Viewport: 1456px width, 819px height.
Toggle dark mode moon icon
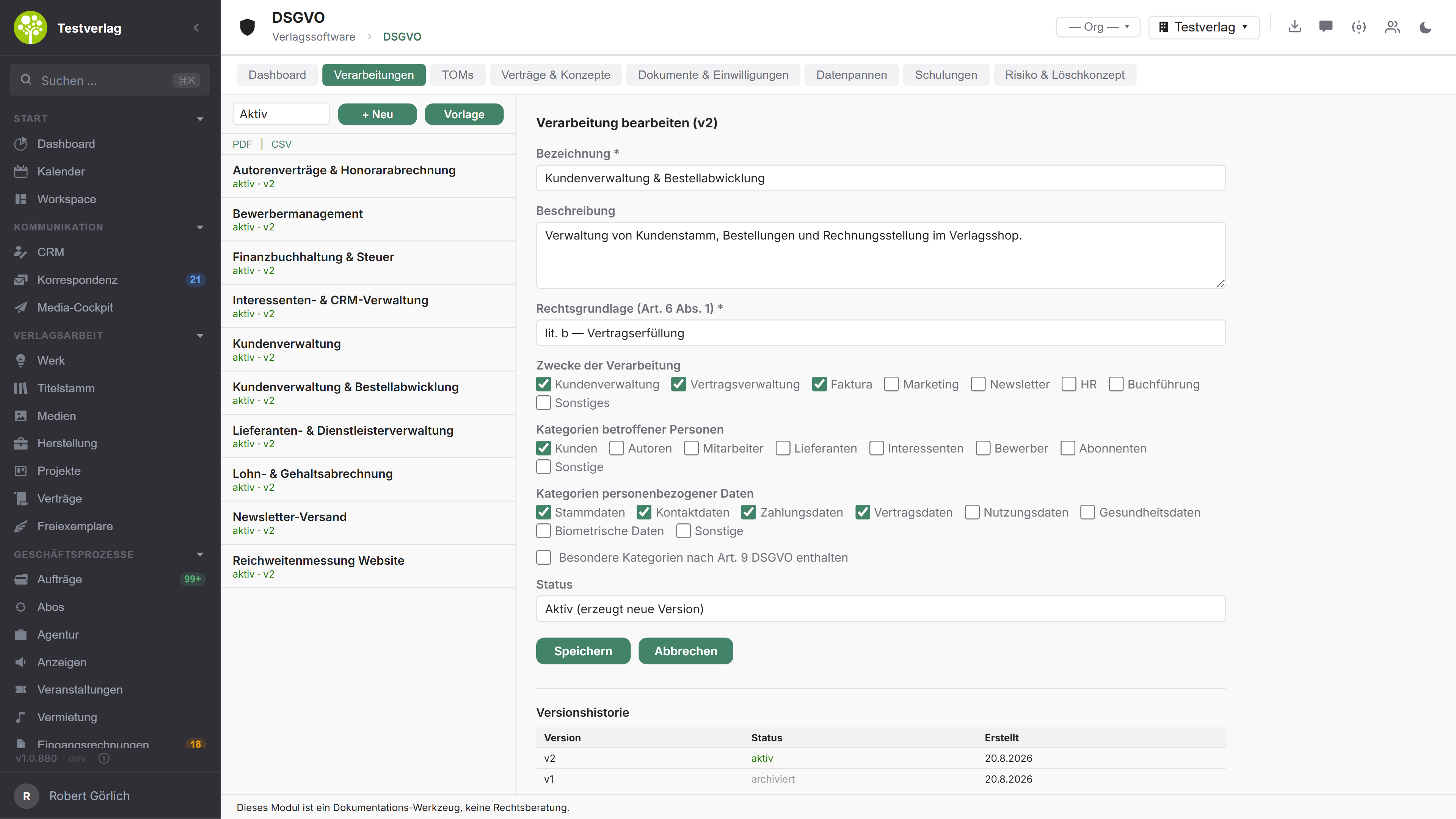coord(1426,27)
